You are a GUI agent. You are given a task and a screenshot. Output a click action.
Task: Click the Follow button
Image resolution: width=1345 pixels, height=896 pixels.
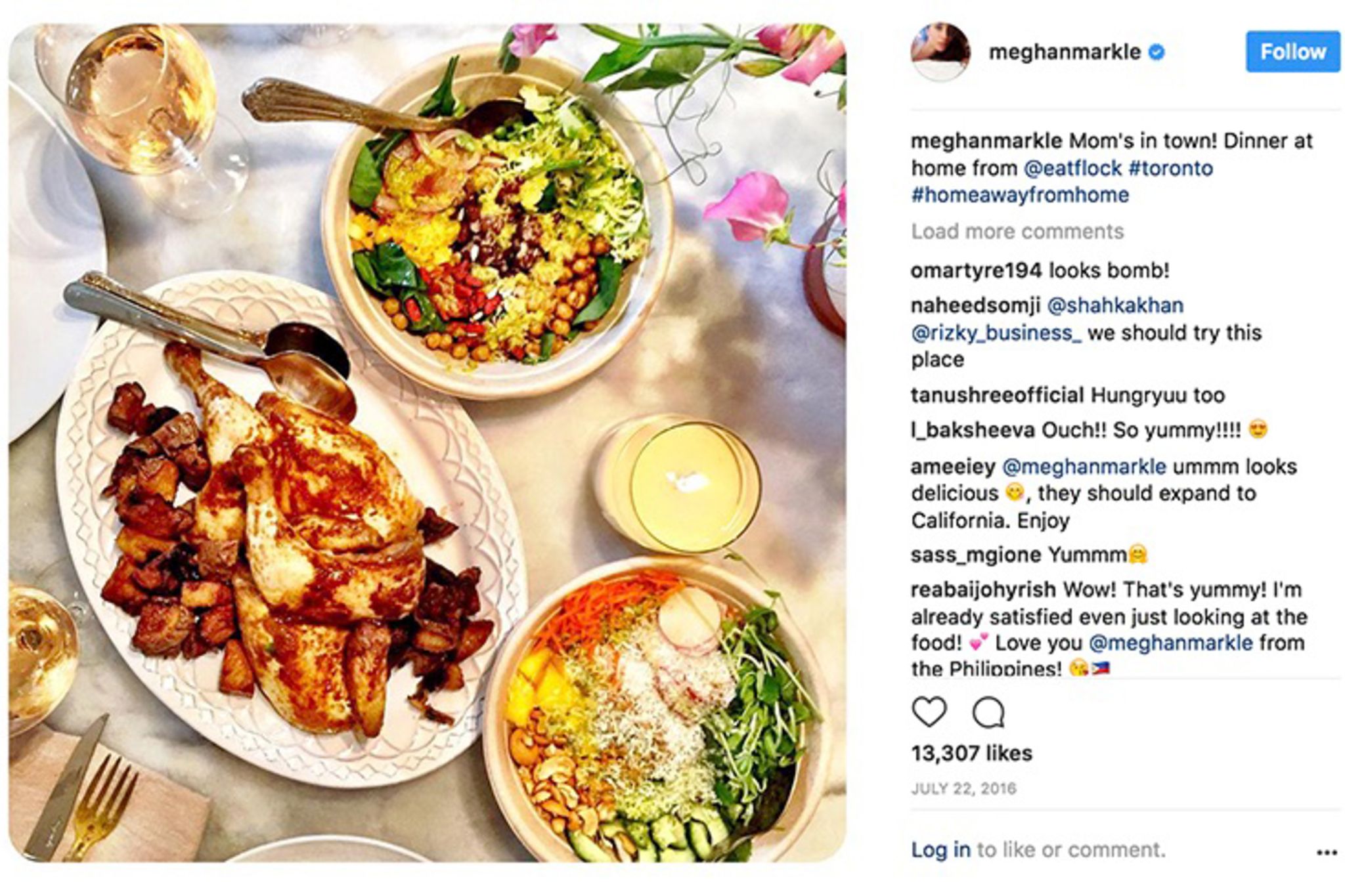pos(1292,51)
